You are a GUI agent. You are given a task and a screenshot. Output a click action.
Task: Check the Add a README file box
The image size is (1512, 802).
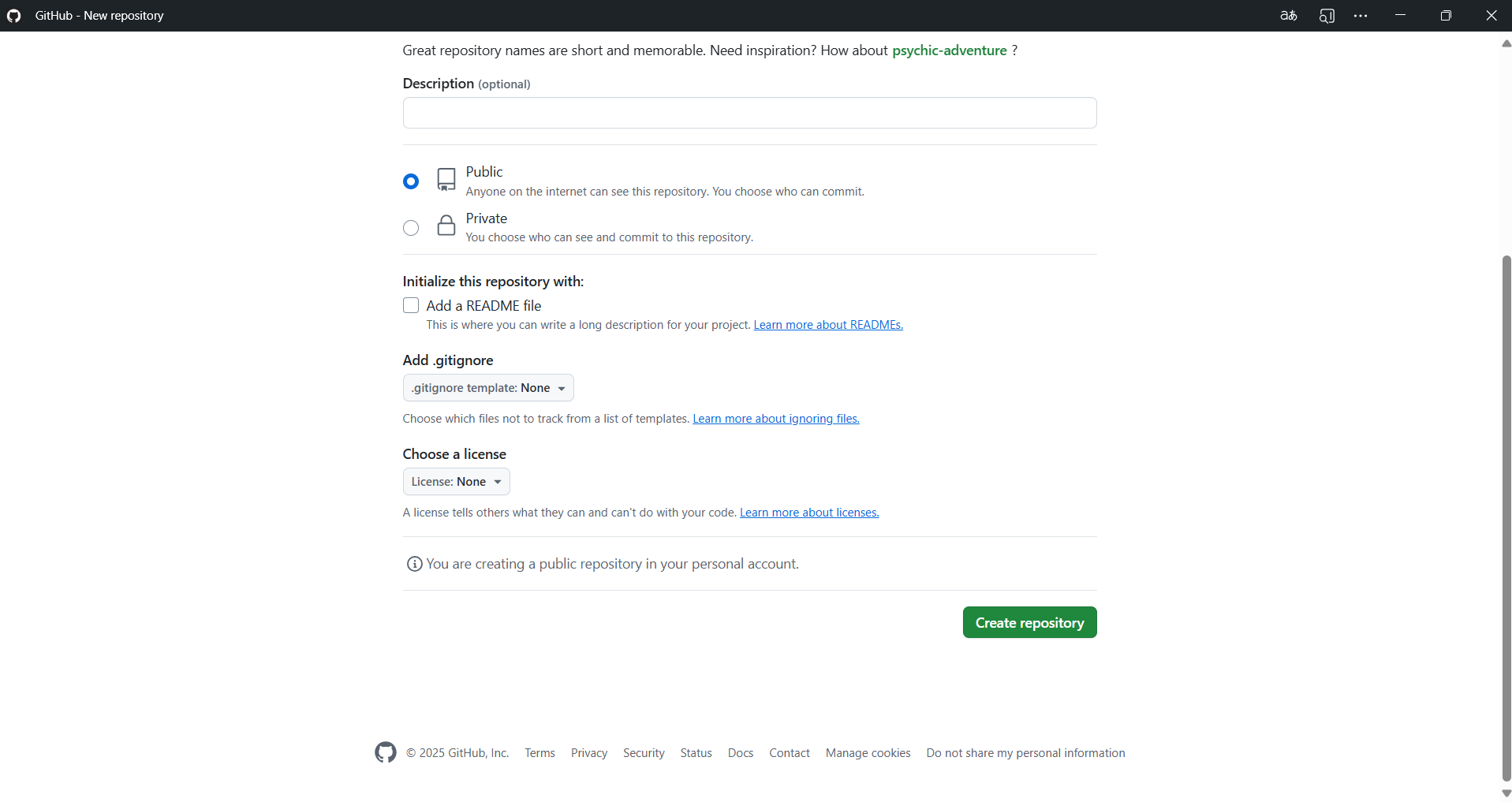pos(411,305)
